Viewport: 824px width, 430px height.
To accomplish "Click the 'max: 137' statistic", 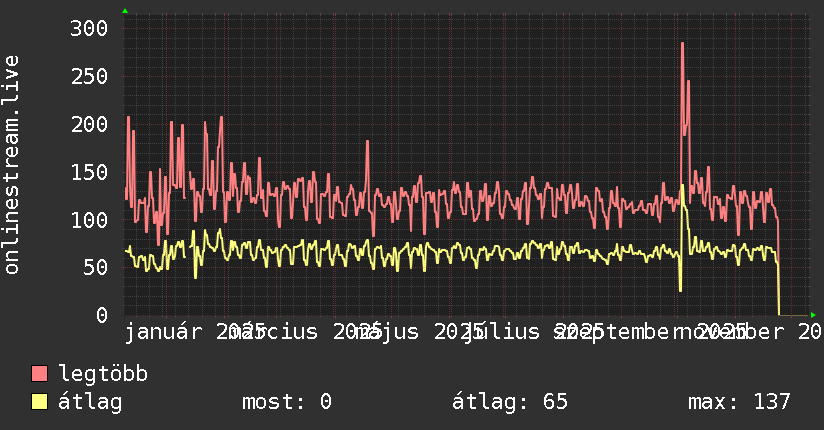I will tap(739, 402).
